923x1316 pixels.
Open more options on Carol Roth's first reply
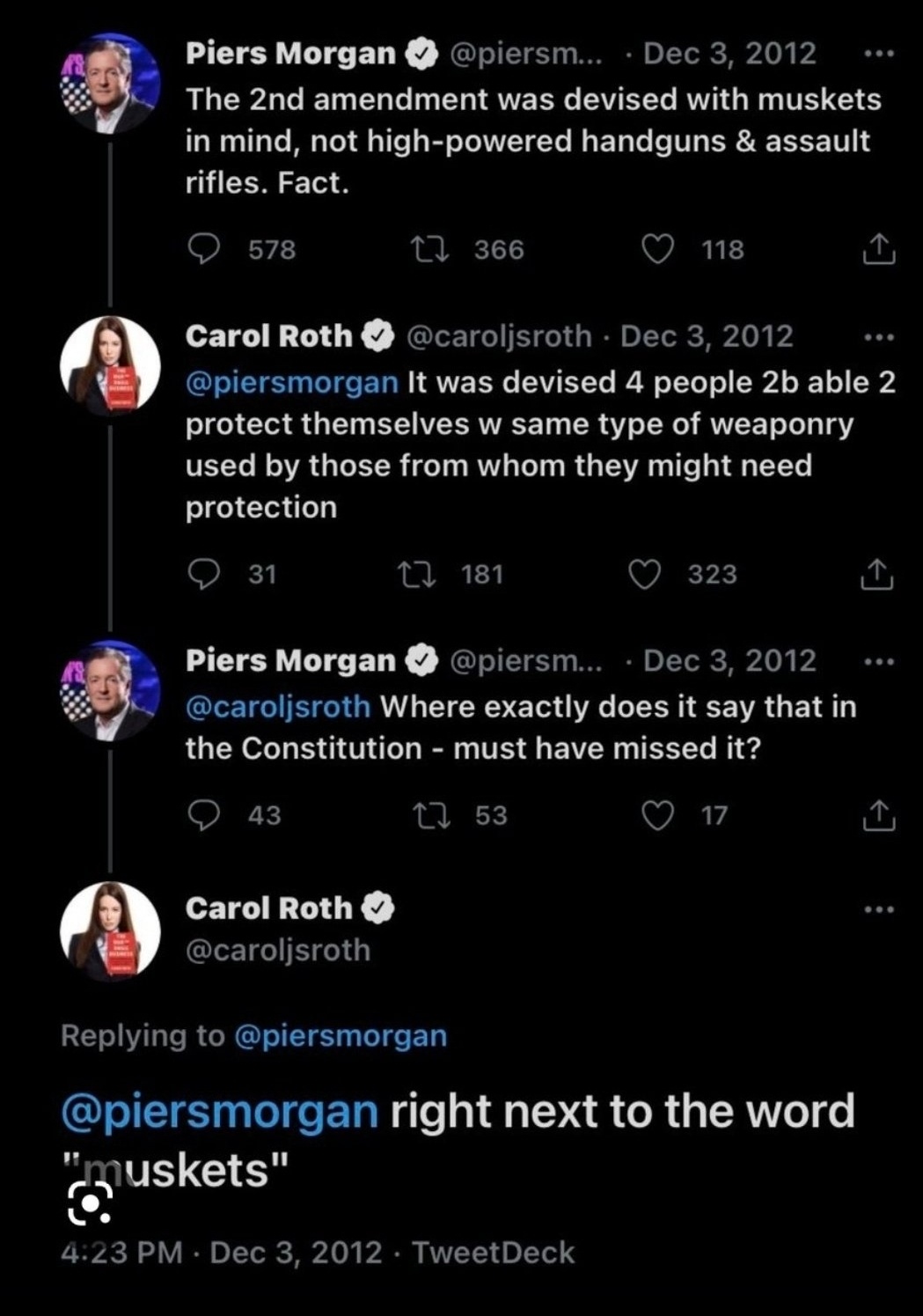[878, 336]
